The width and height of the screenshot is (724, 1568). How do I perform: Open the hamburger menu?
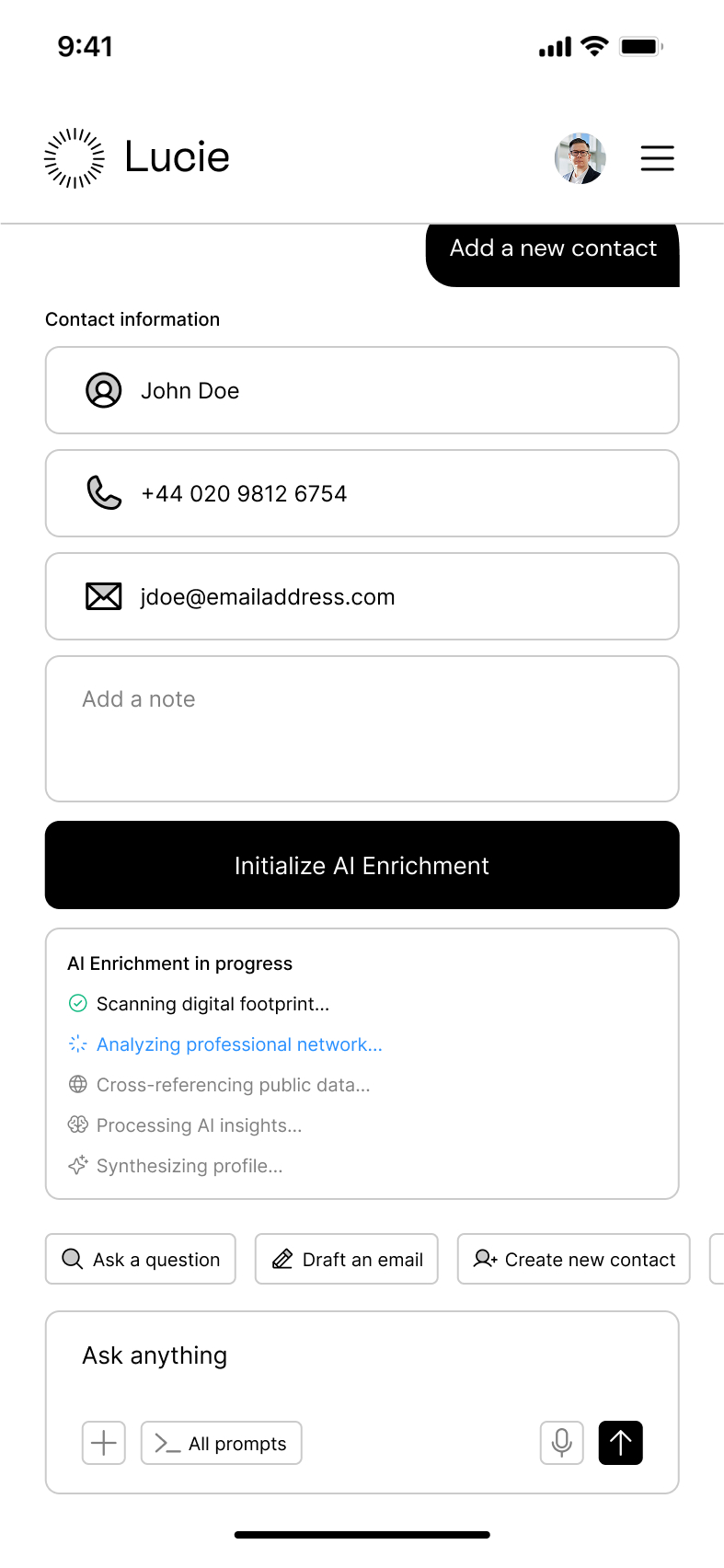[x=657, y=158]
